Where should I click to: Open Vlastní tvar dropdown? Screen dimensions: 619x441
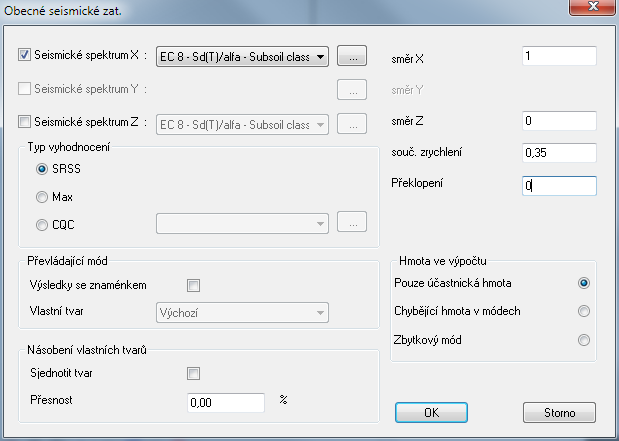point(242,313)
